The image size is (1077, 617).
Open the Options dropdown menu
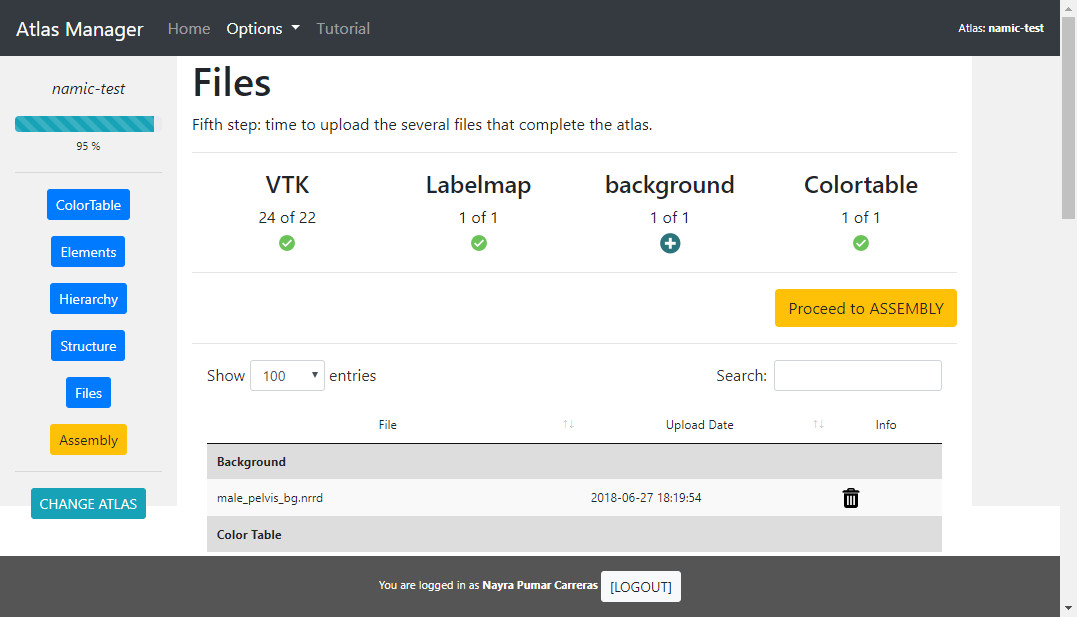coord(263,29)
